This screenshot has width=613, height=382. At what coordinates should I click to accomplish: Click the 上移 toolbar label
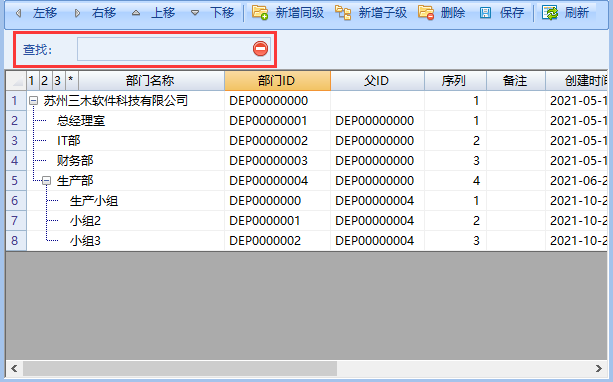(x=163, y=13)
